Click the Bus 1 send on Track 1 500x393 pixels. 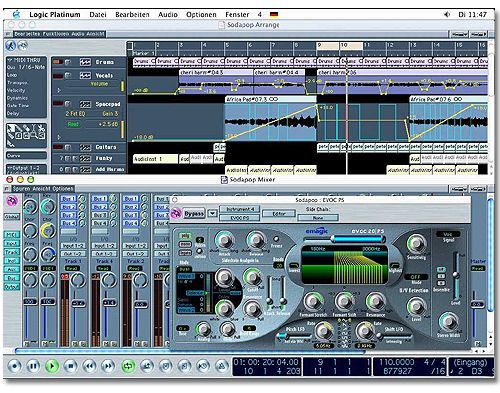click(69, 198)
